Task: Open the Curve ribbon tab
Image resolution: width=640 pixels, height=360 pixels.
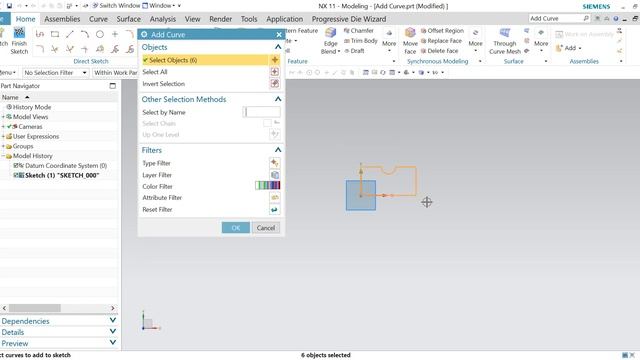Action: 98,19
